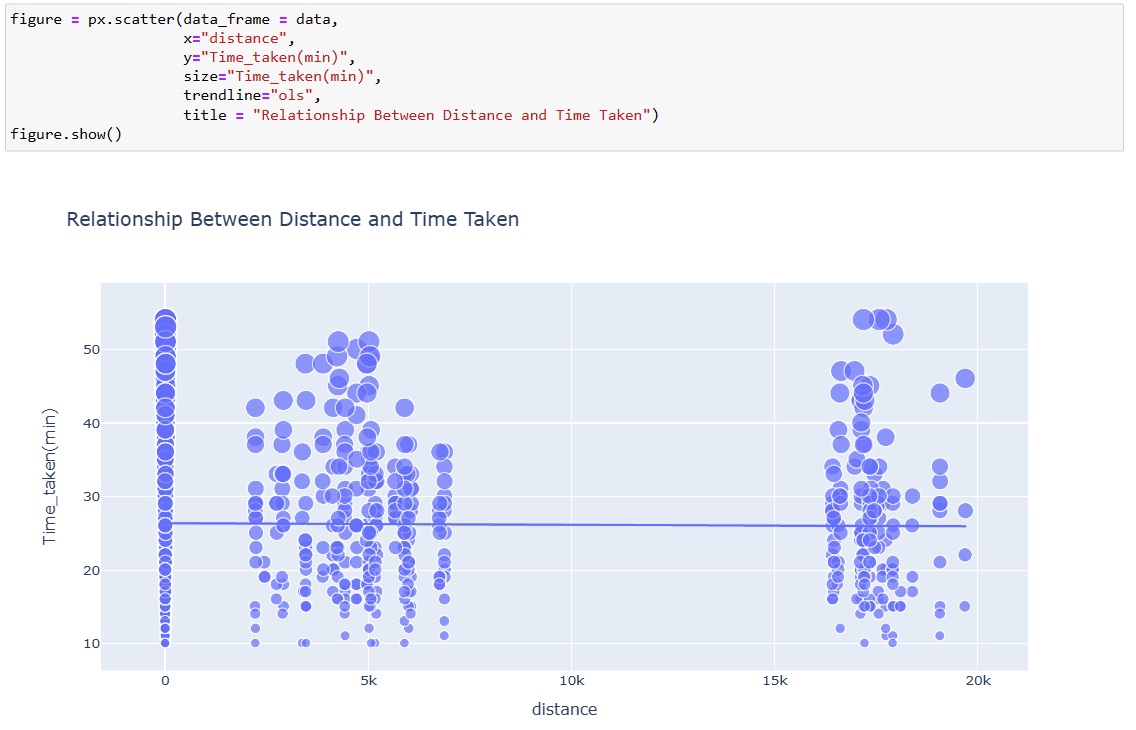Click the figure.show() line in code
1136x730 pixels.
click(65, 134)
